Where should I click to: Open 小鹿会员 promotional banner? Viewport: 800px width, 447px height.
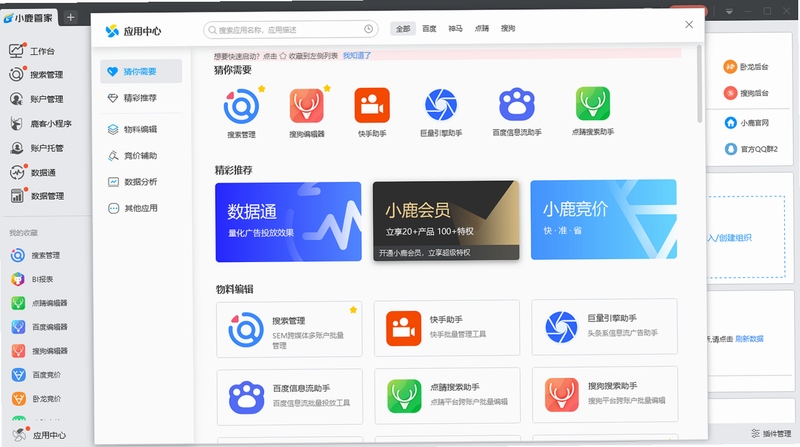[446, 220]
